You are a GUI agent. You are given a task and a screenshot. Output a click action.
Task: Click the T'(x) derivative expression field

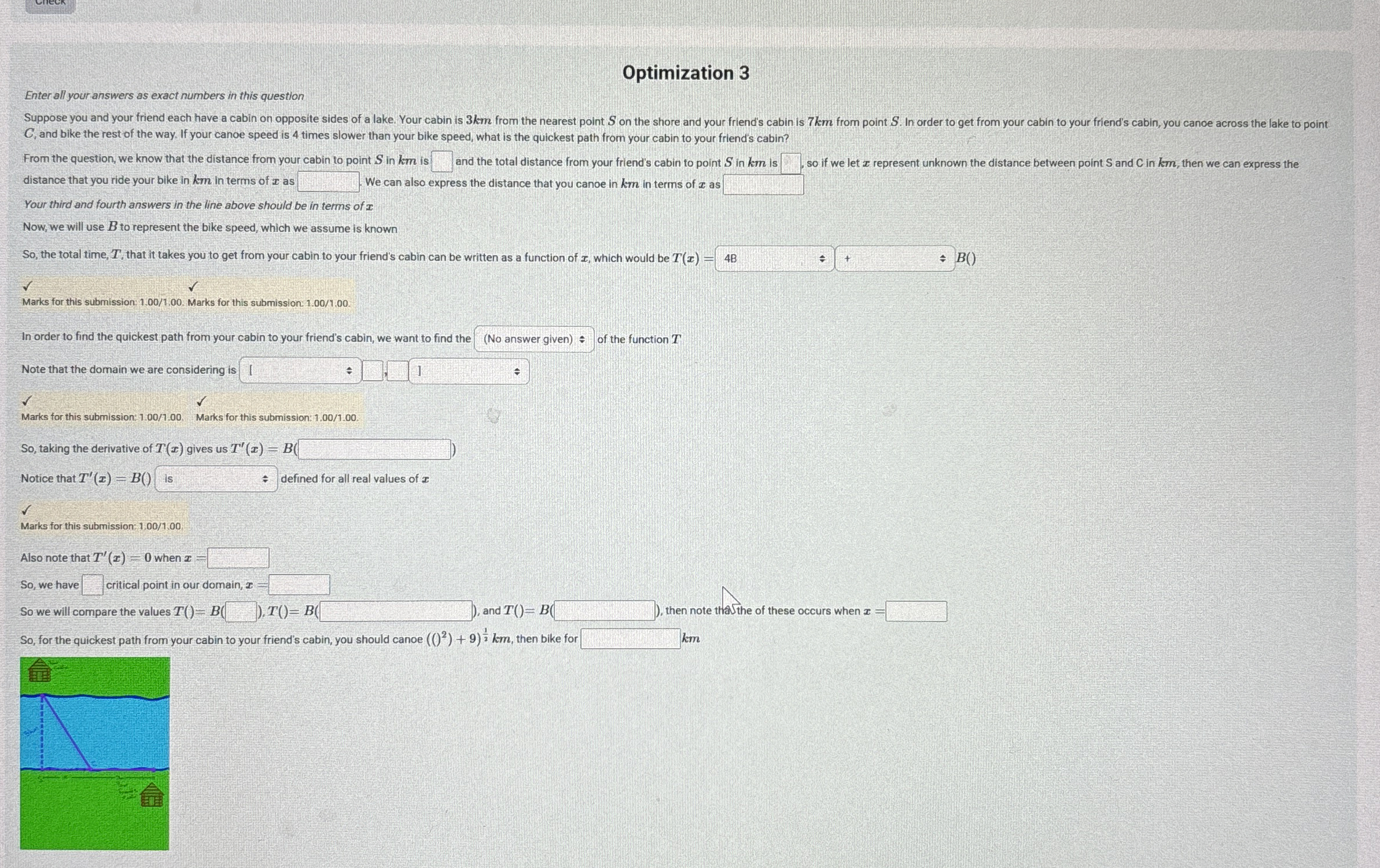tap(374, 449)
